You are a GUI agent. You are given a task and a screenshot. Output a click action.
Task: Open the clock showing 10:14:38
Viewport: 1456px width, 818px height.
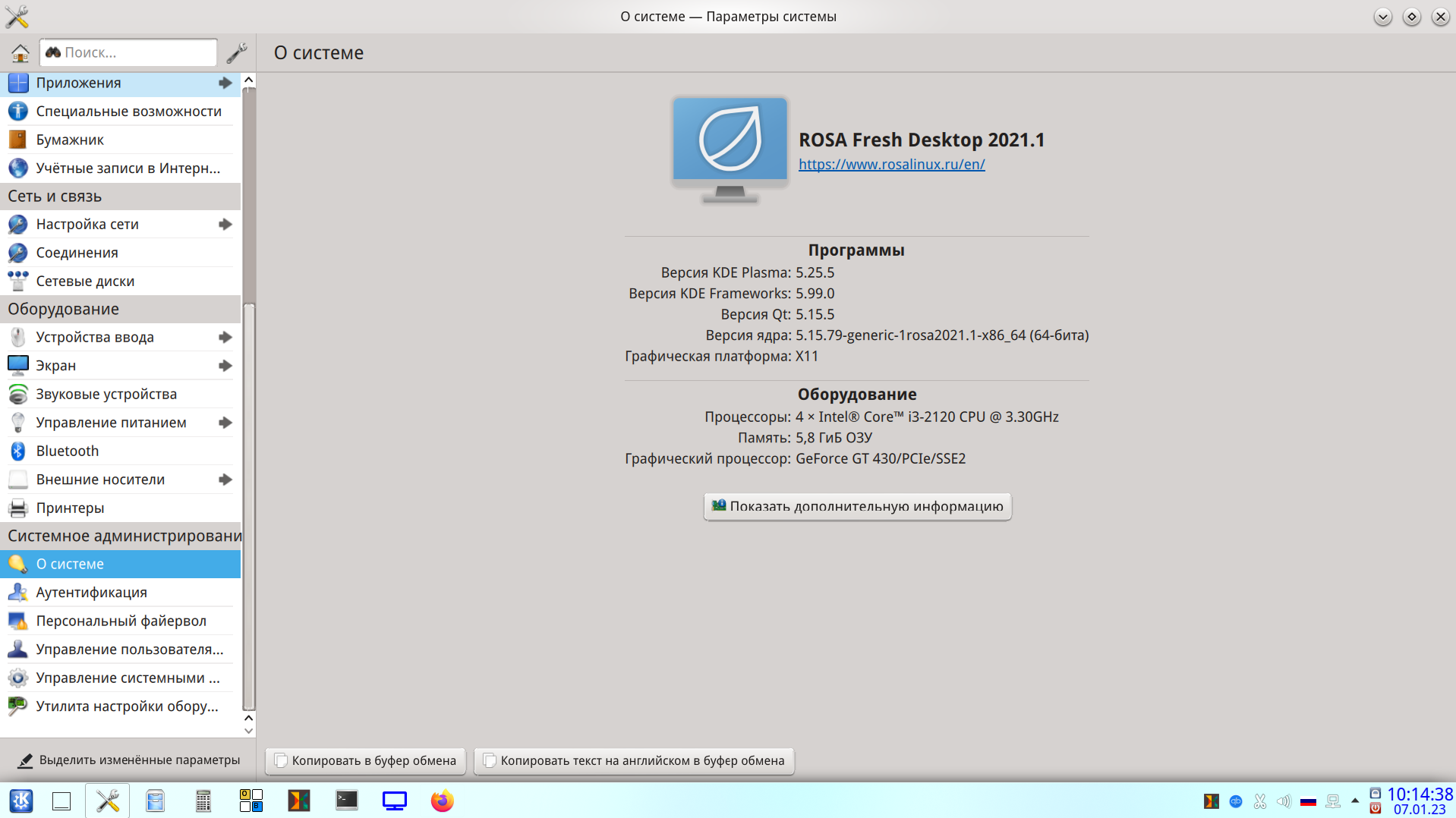pyautogui.click(x=1420, y=794)
